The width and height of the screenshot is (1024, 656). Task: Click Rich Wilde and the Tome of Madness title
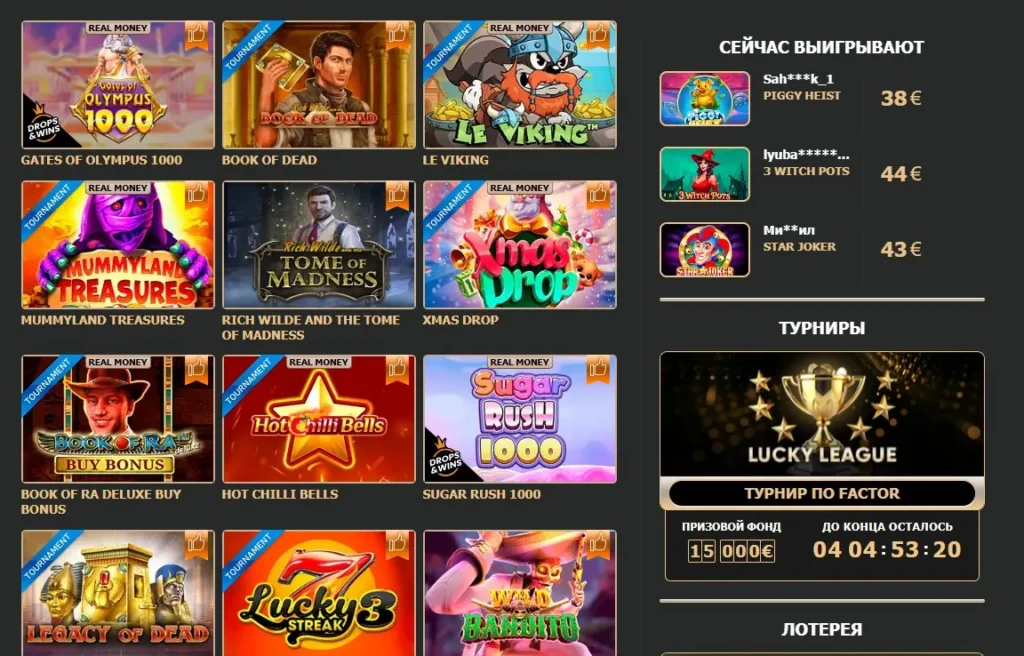(x=310, y=327)
